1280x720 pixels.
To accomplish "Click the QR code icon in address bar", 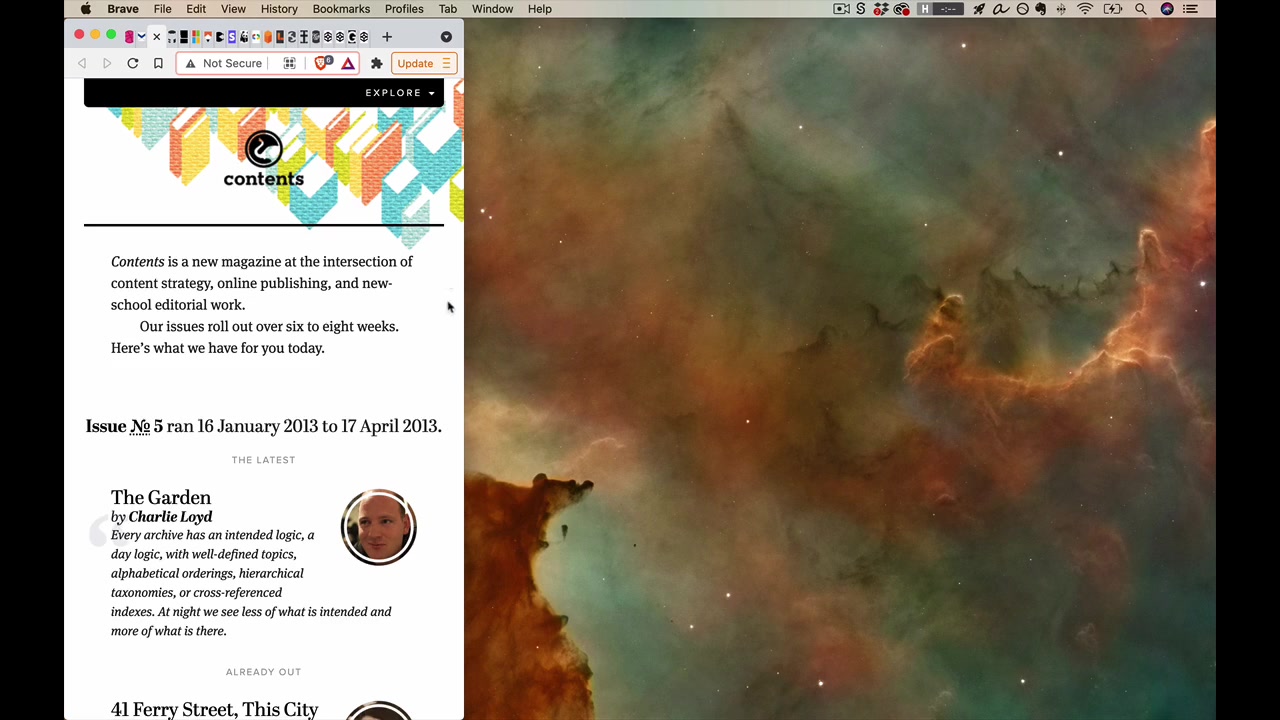I will click(x=289, y=63).
